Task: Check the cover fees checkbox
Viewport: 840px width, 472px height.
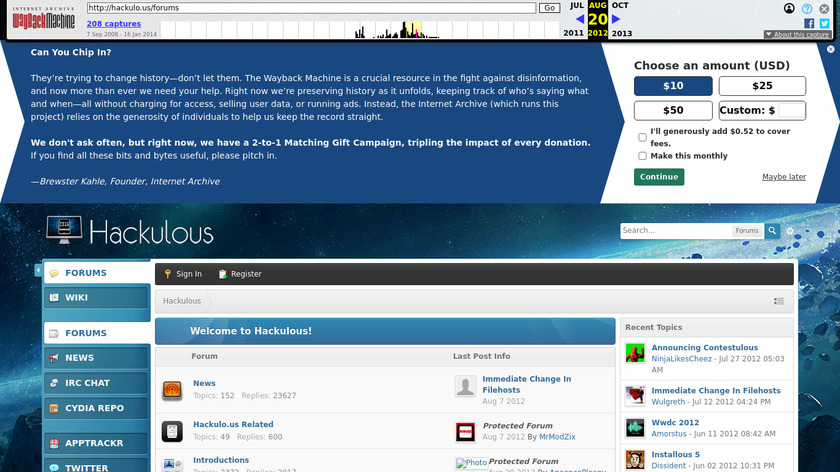Action: 642,137
